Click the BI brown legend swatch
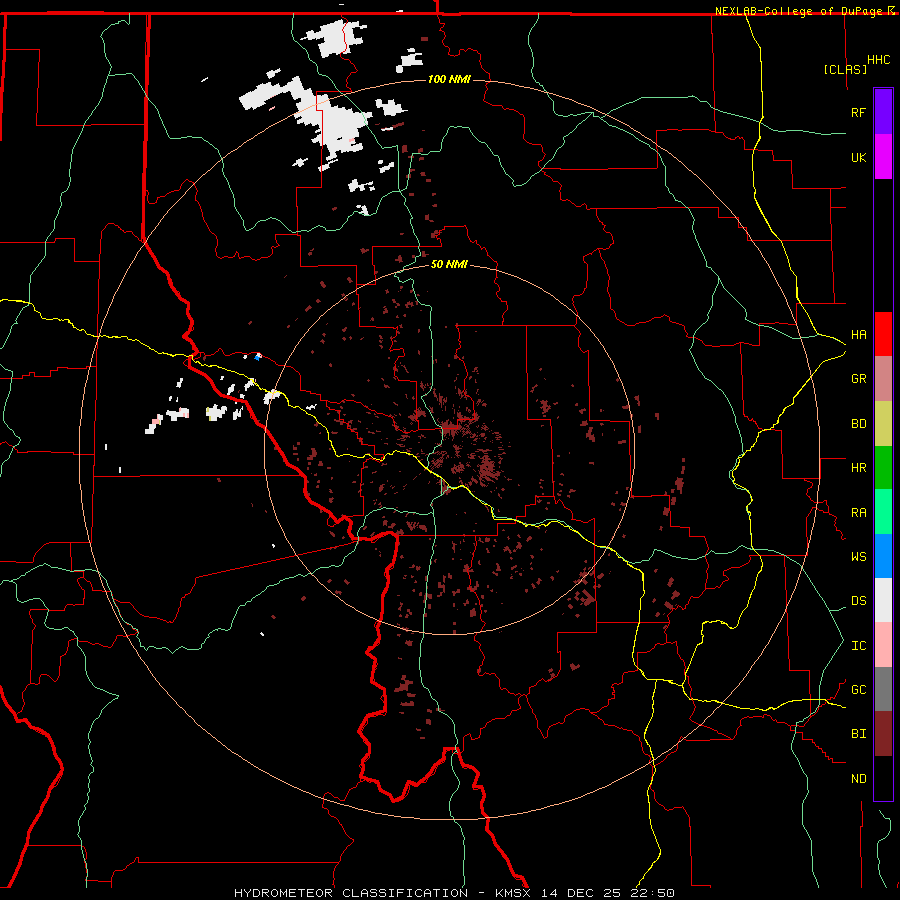The width and height of the screenshot is (900, 900). pos(883,734)
